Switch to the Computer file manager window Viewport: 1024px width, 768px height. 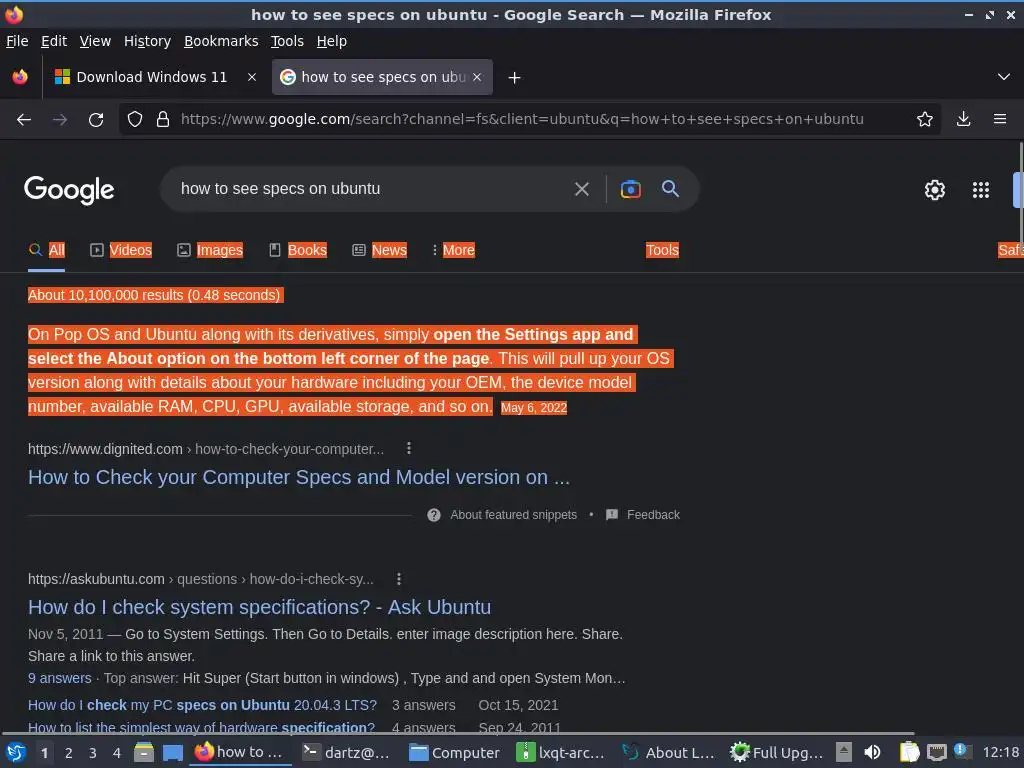pos(455,753)
